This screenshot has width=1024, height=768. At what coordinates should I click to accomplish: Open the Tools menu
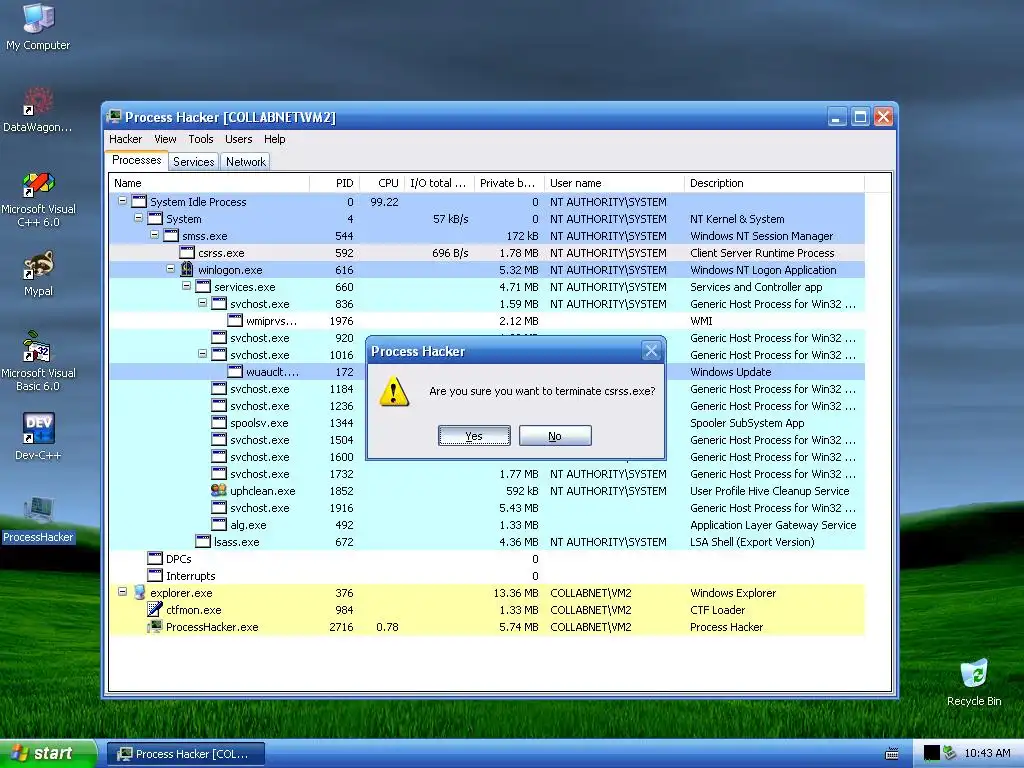pos(201,139)
